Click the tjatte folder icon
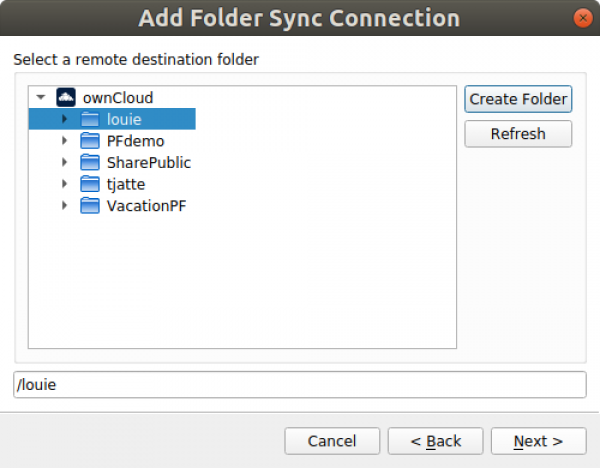The height and width of the screenshot is (468, 600). (x=90, y=184)
